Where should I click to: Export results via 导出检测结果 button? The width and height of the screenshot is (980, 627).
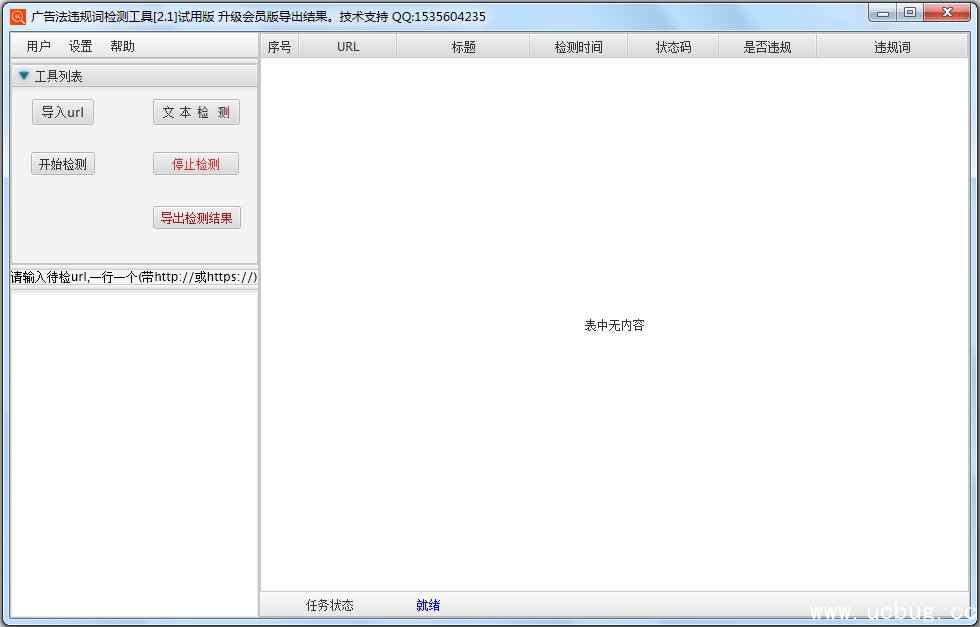[x=197, y=218]
